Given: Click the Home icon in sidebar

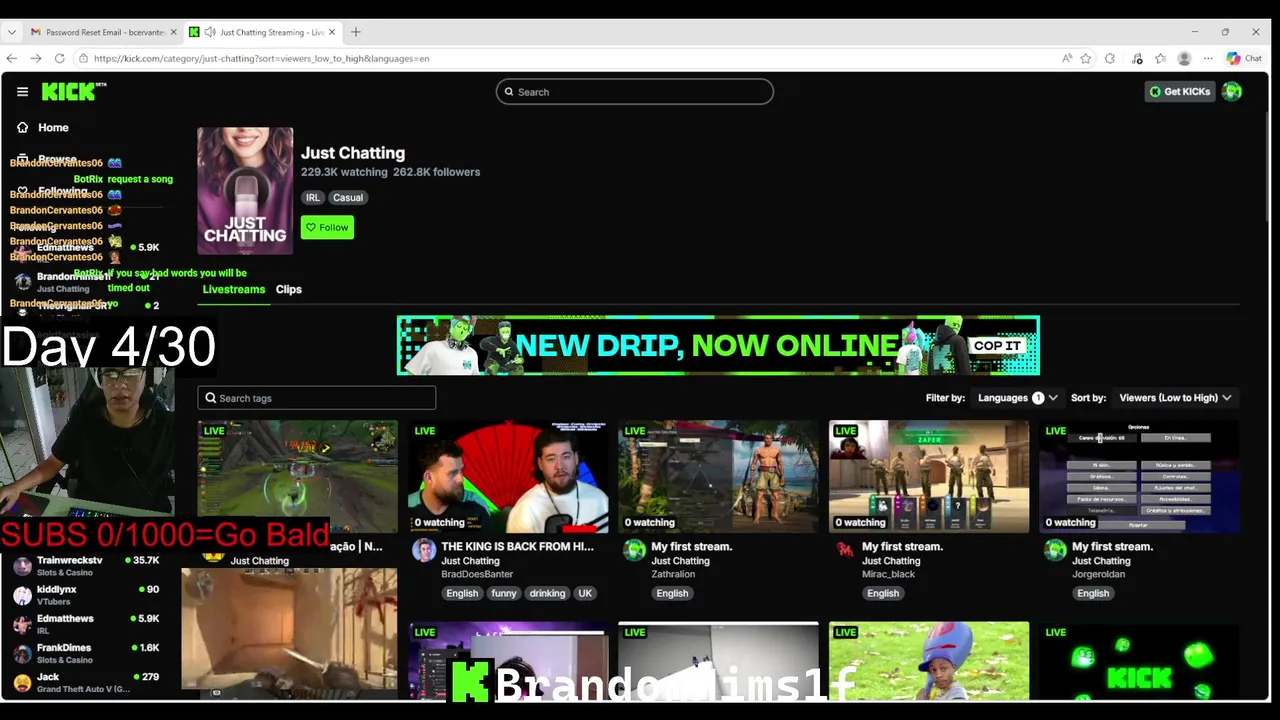Looking at the screenshot, I should [22, 128].
